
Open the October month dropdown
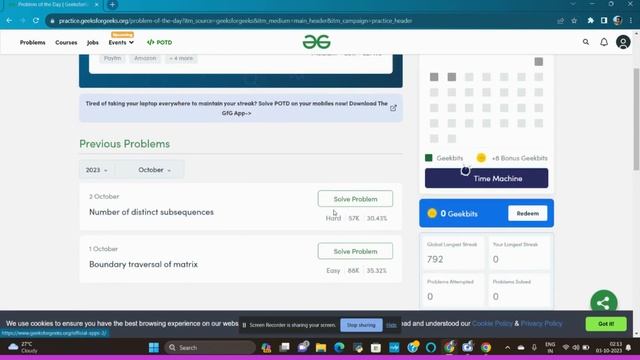(x=154, y=170)
